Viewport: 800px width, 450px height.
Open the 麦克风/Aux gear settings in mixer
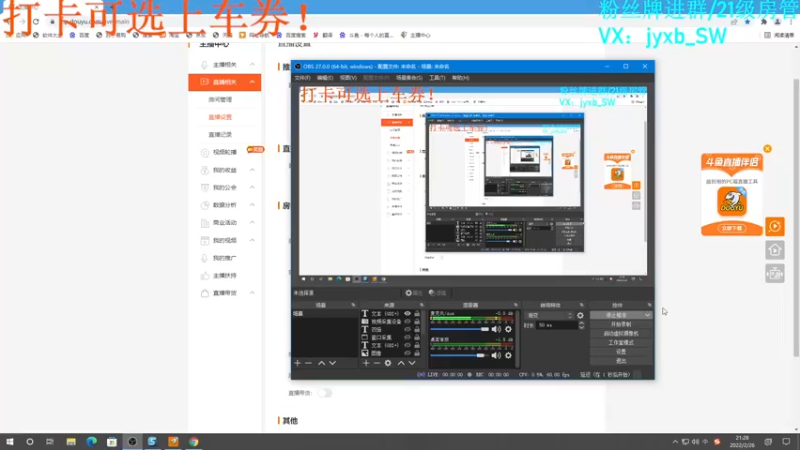(508, 330)
